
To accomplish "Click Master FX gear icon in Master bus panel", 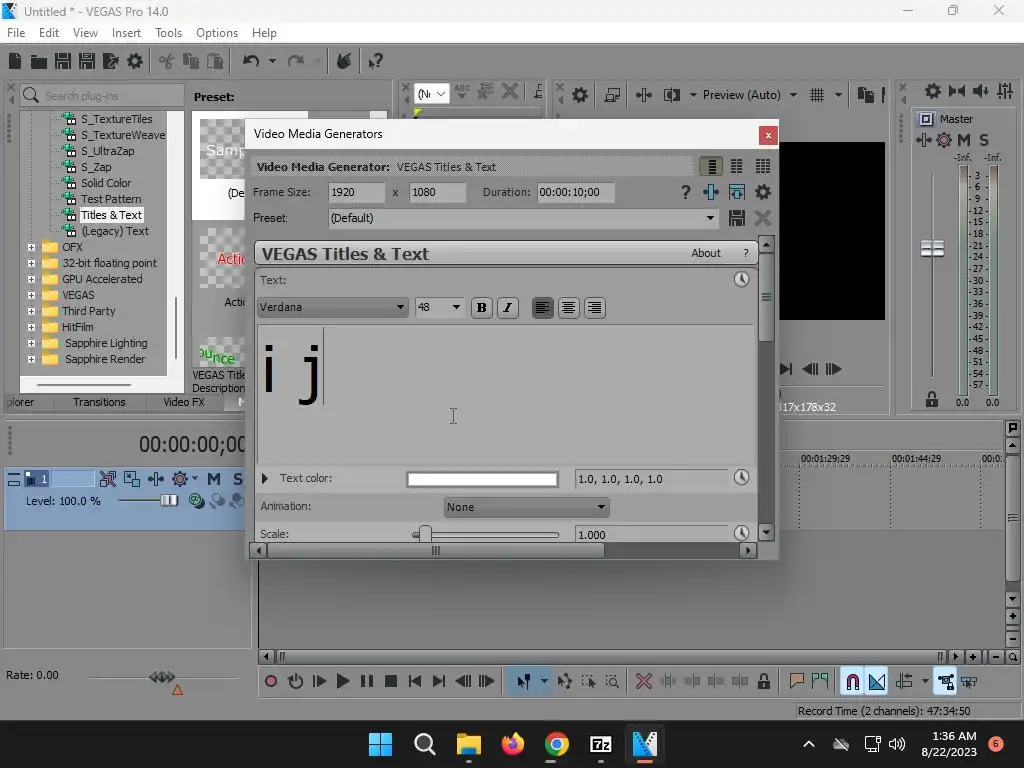I will tap(944, 140).
